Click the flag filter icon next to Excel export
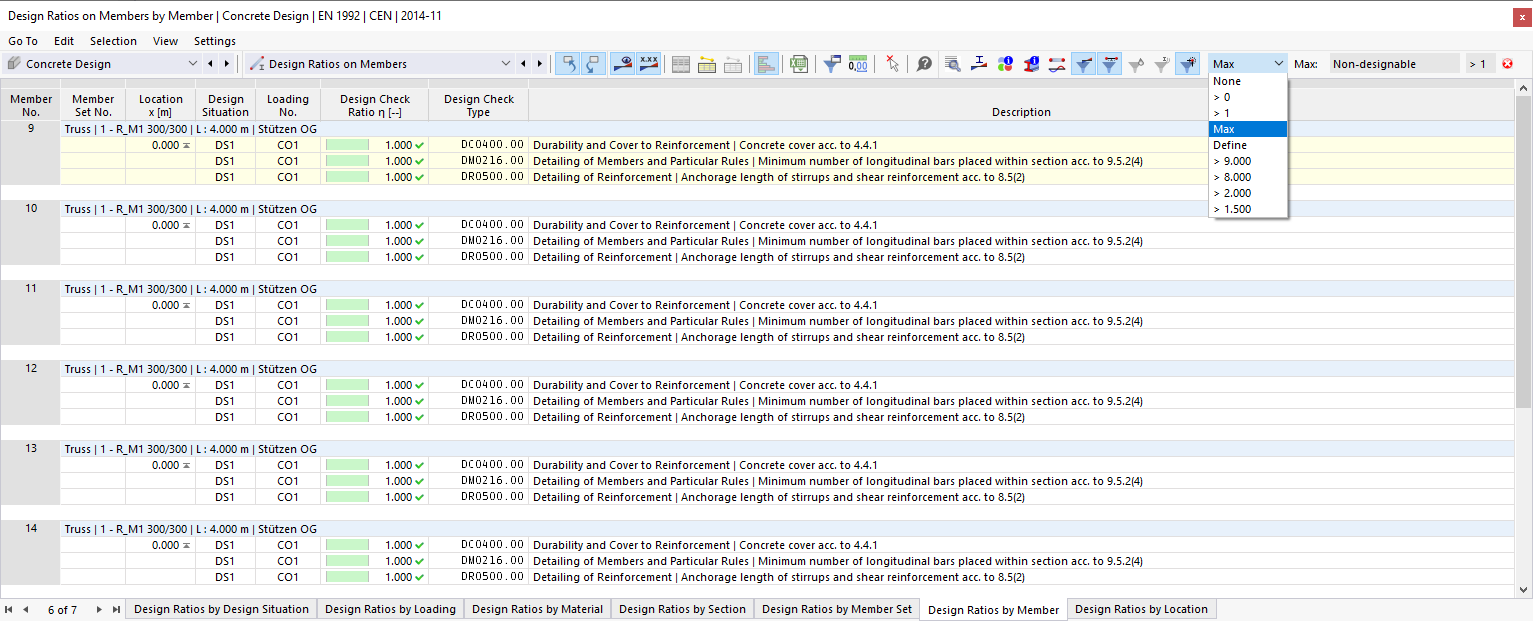Screen dimensions: 1533x621 [x=832, y=64]
